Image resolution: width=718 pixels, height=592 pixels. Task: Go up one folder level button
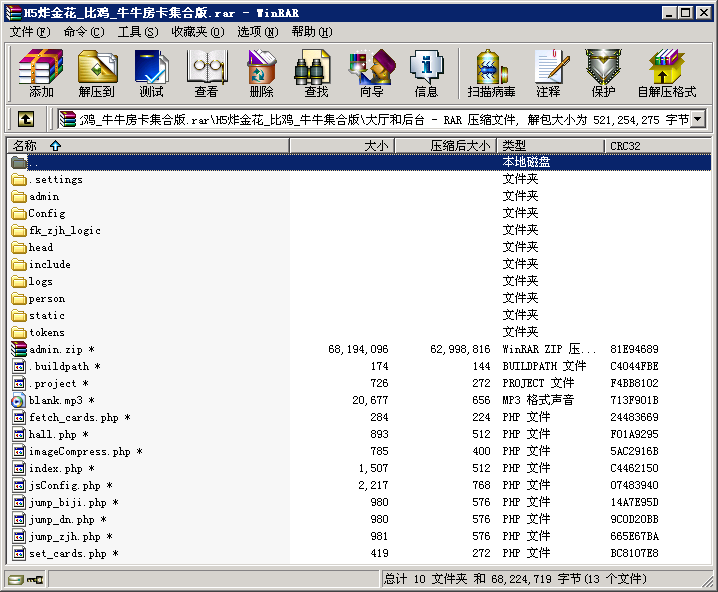(26, 119)
